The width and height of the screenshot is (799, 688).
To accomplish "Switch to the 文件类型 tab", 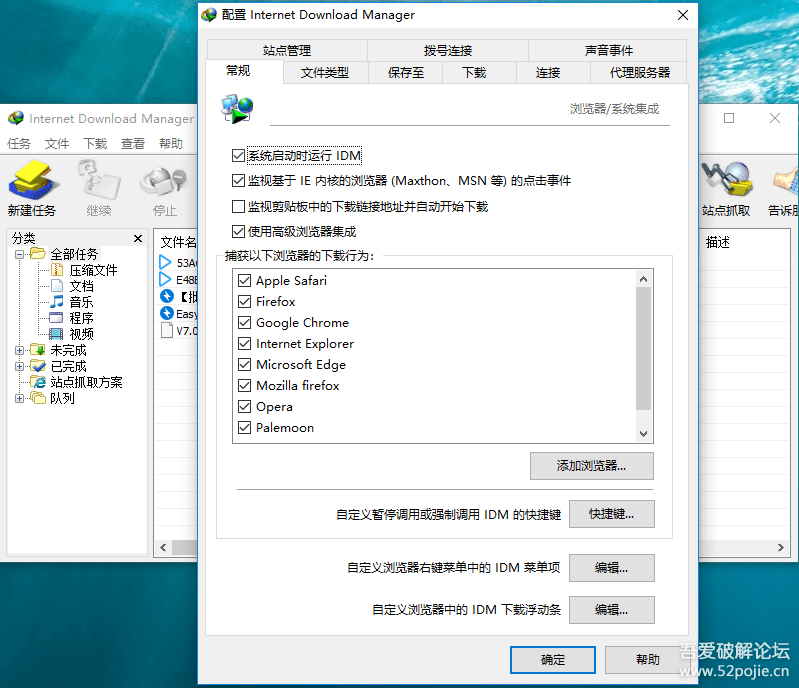I will pos(325,72).
